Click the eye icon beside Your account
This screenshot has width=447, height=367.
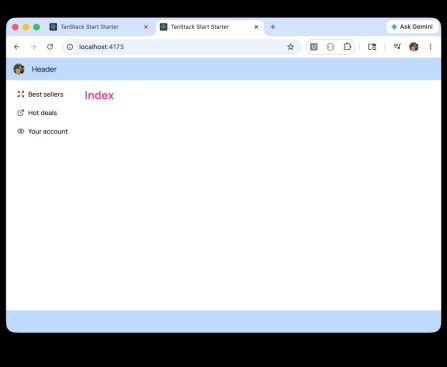point(21,131)
